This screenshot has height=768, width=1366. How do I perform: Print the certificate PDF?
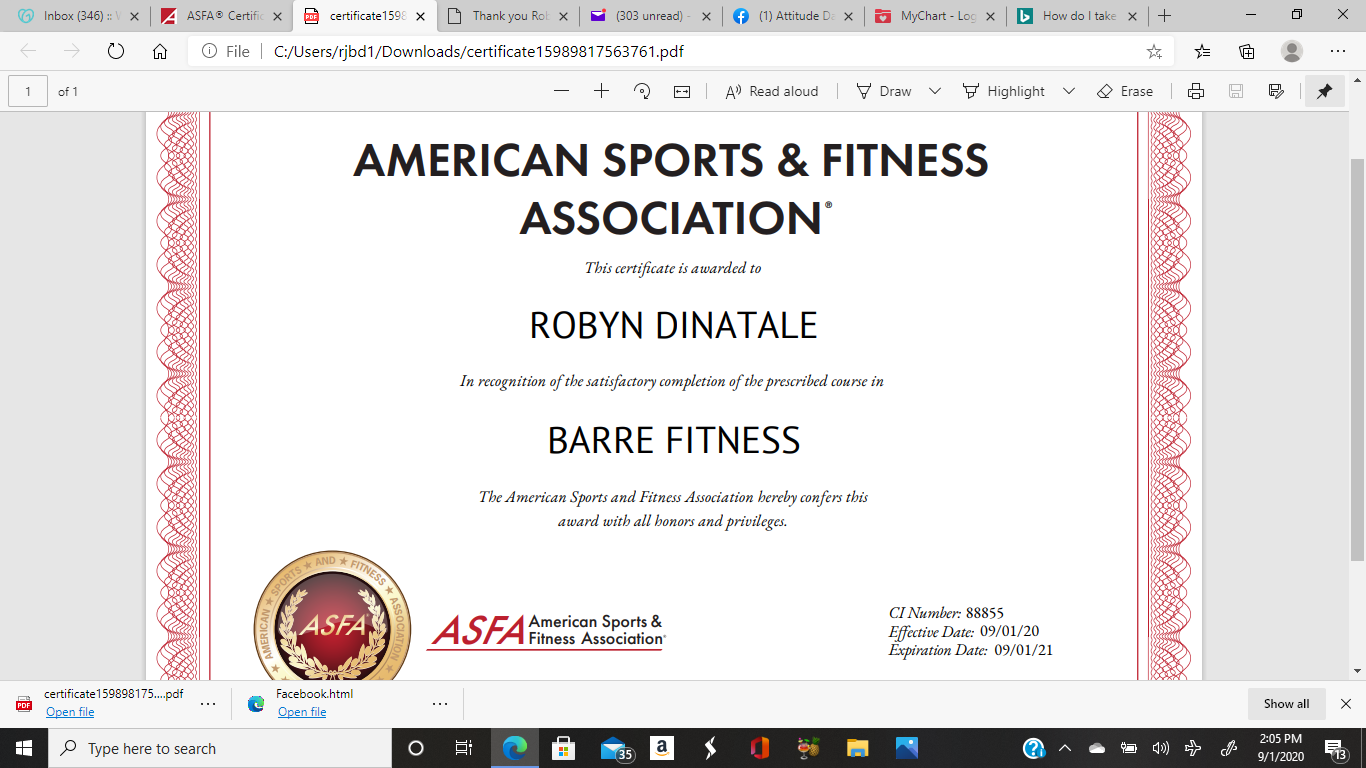(1196, 91)
